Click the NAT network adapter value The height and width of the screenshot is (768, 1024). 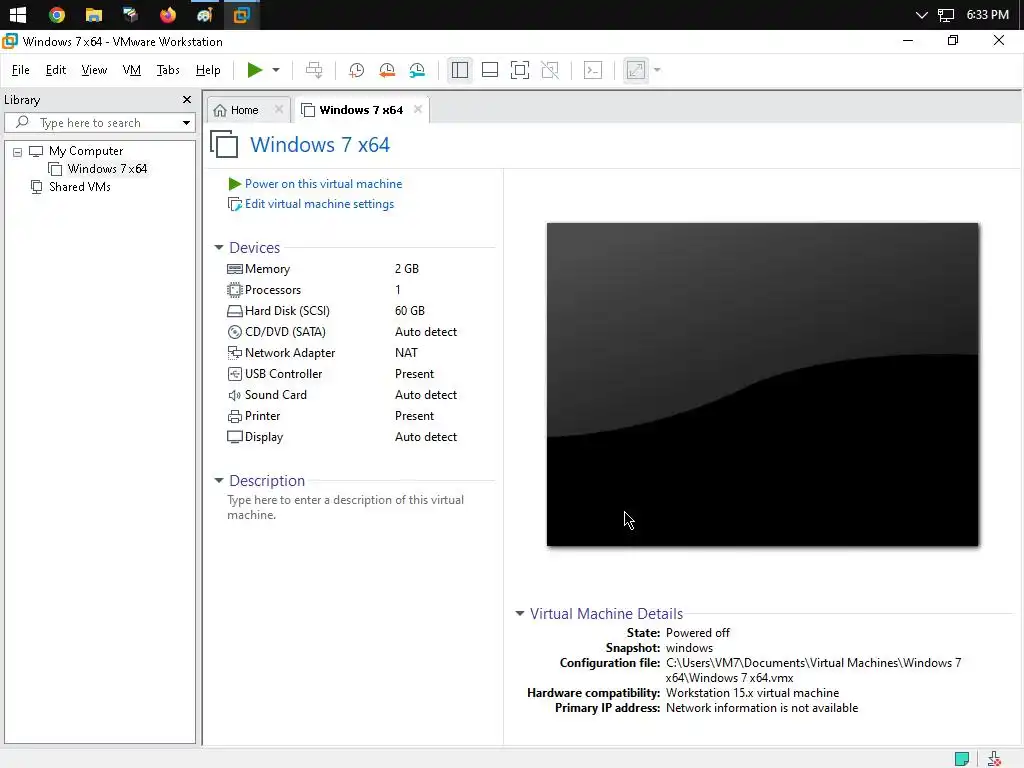(x=406, y=353)
